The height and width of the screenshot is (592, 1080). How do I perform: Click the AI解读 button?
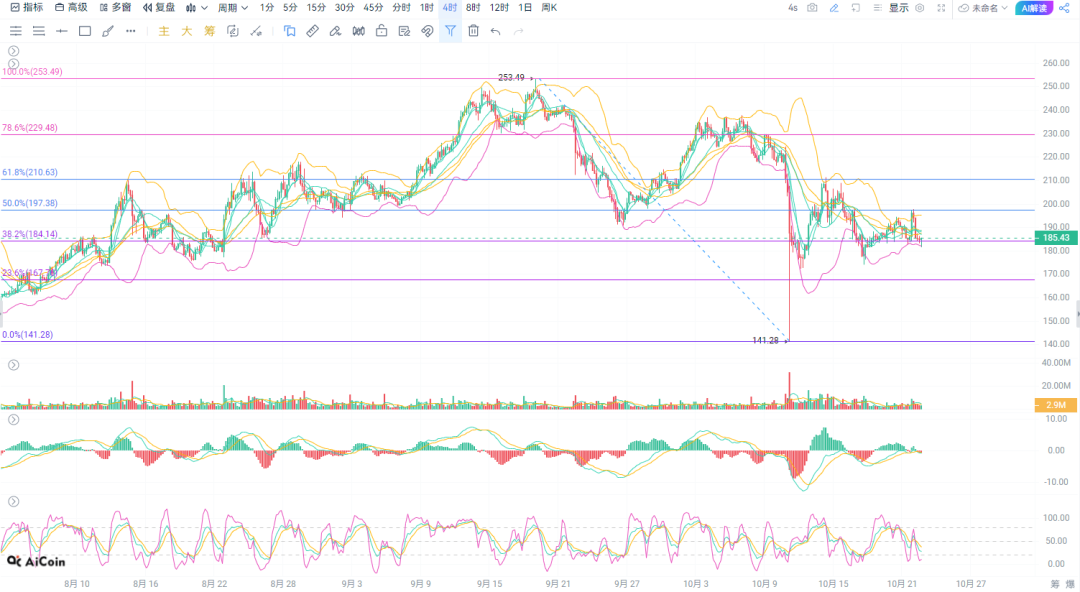[x=1034, y=8]
